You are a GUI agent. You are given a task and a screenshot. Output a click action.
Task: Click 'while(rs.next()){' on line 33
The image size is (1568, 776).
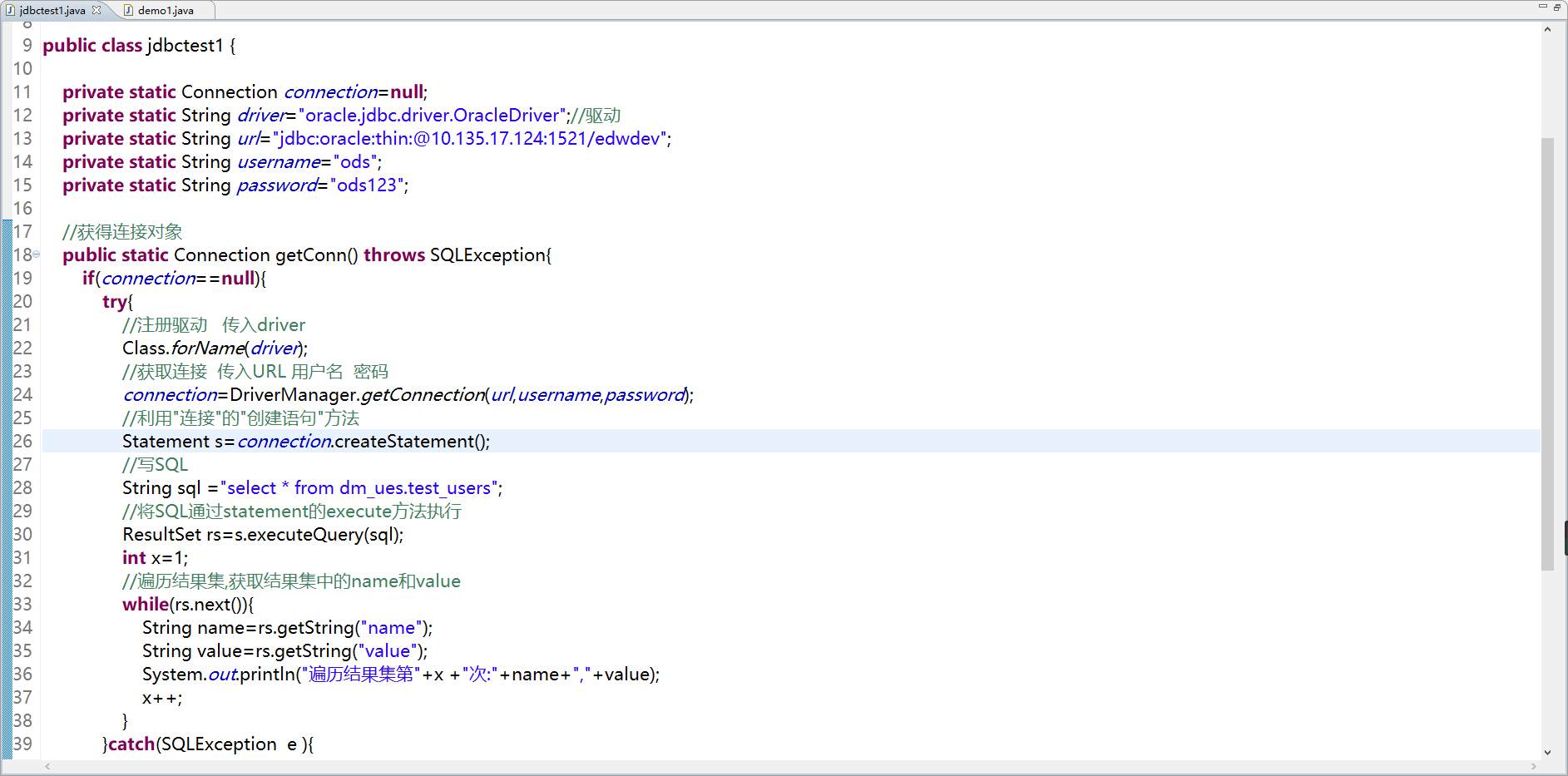click(188, 605)
